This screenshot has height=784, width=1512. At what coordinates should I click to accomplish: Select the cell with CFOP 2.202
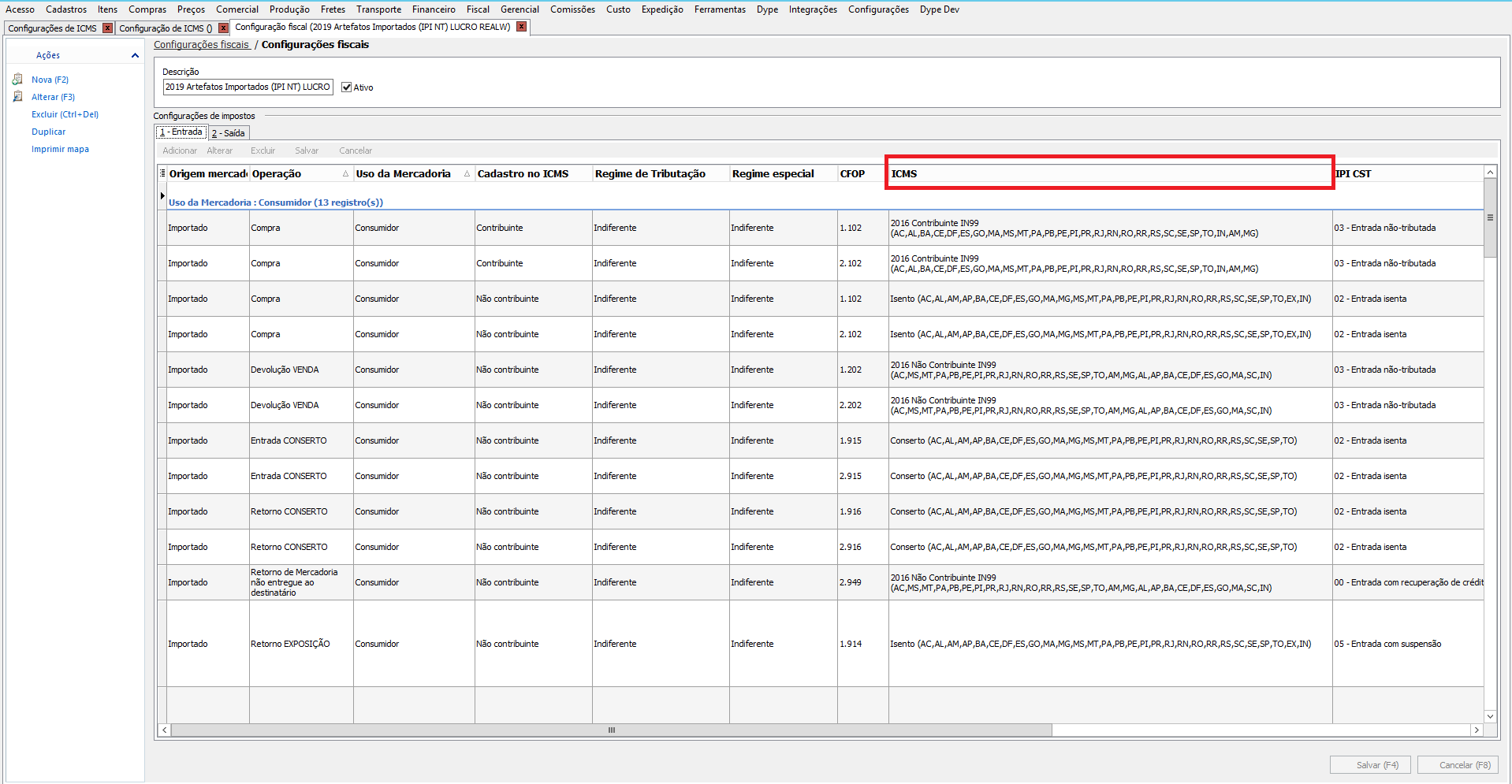(862, 405)
